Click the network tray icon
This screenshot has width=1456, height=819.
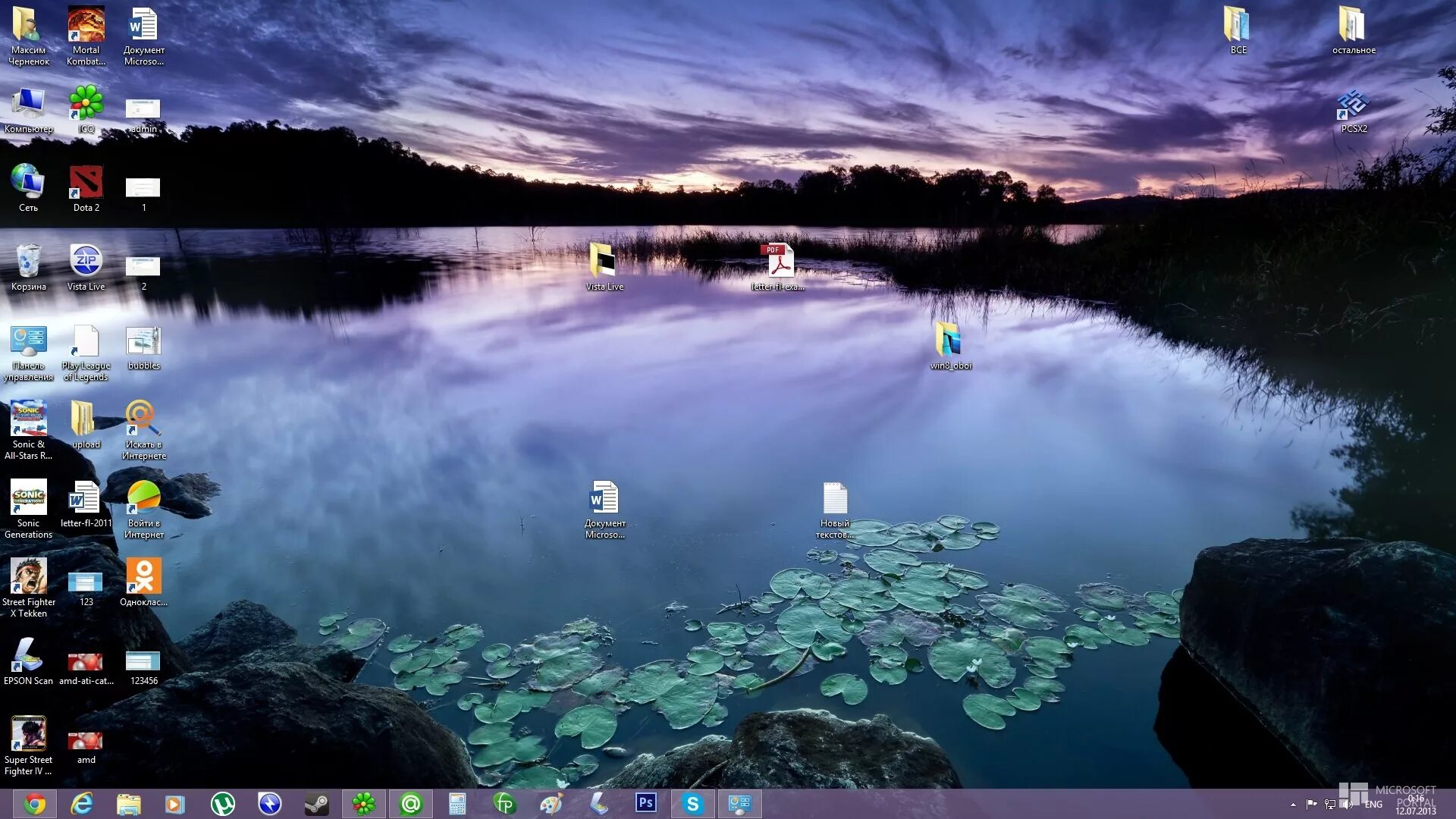[x=1329, y=805]
